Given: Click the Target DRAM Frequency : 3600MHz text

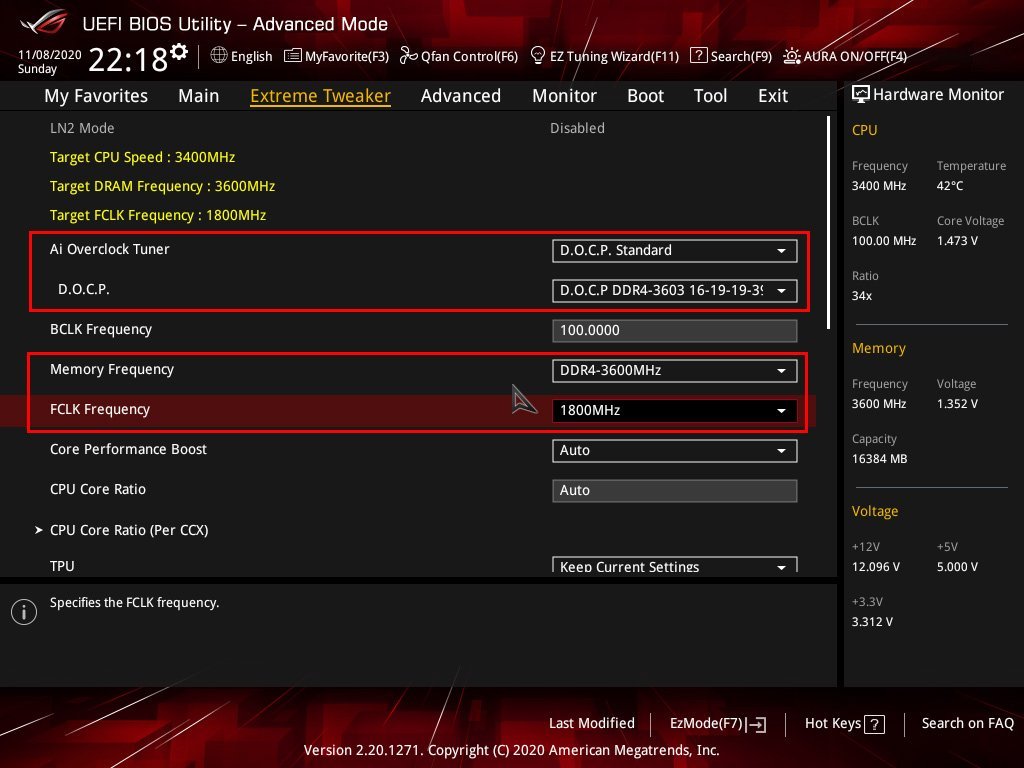Looking at the screenshot, I should pos(163,186).
